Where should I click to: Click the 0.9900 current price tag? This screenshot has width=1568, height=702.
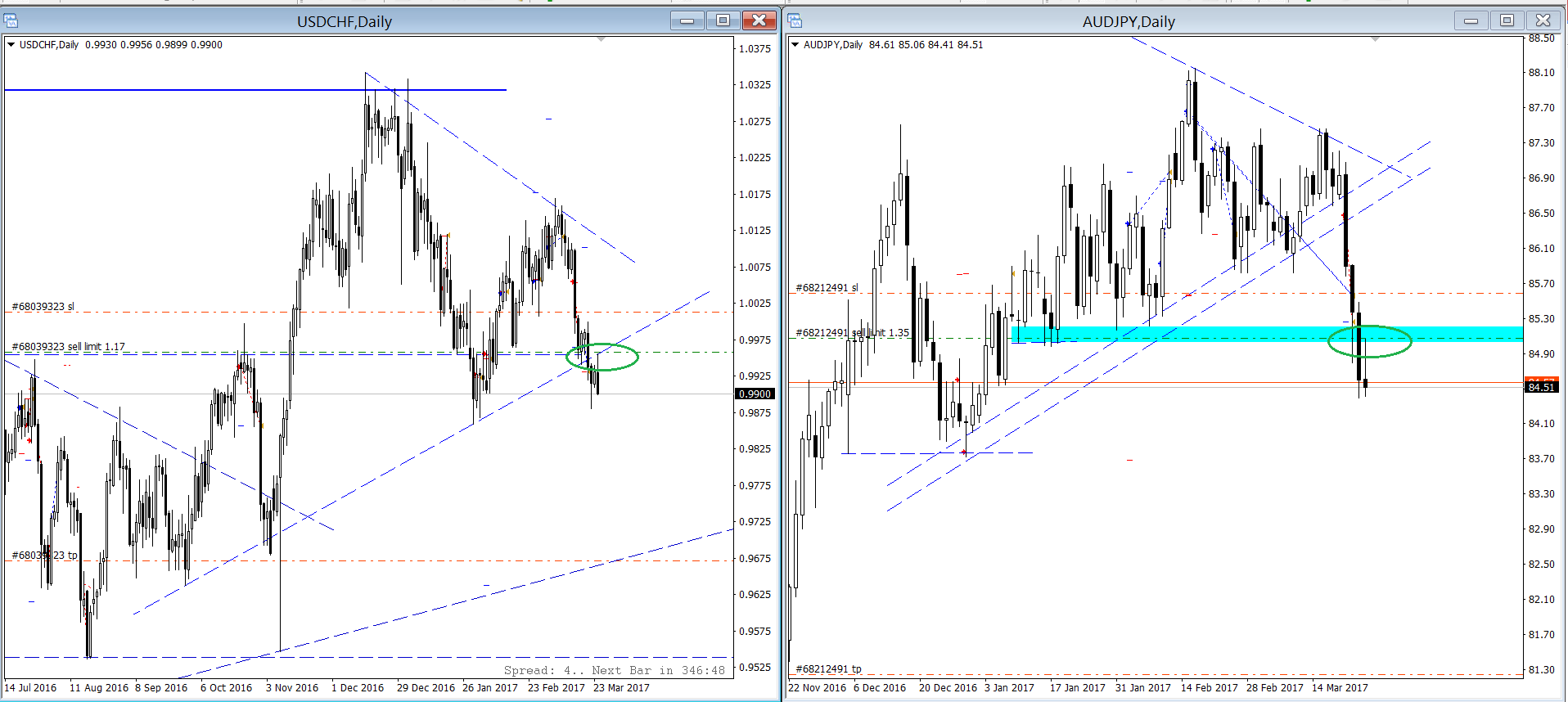(x=755, y=394)
